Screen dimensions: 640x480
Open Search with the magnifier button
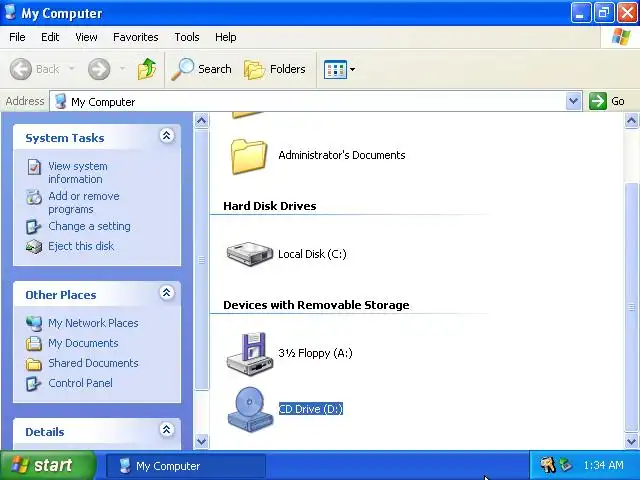(x=201, y=69)
